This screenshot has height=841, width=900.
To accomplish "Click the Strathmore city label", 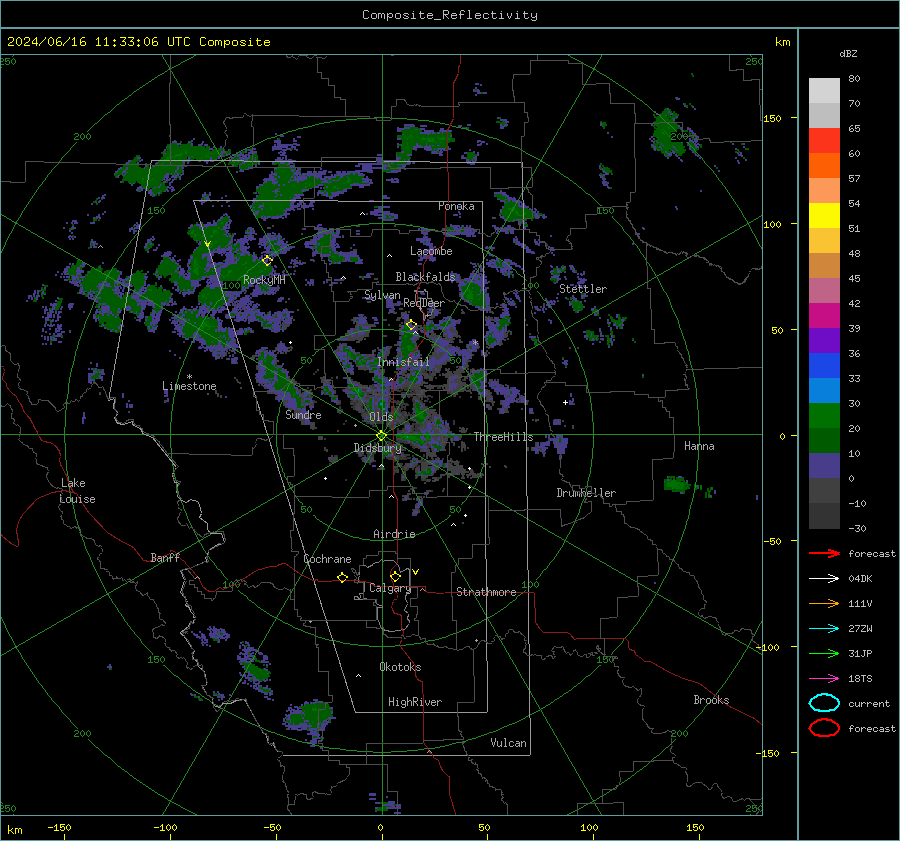I will 486,592.
